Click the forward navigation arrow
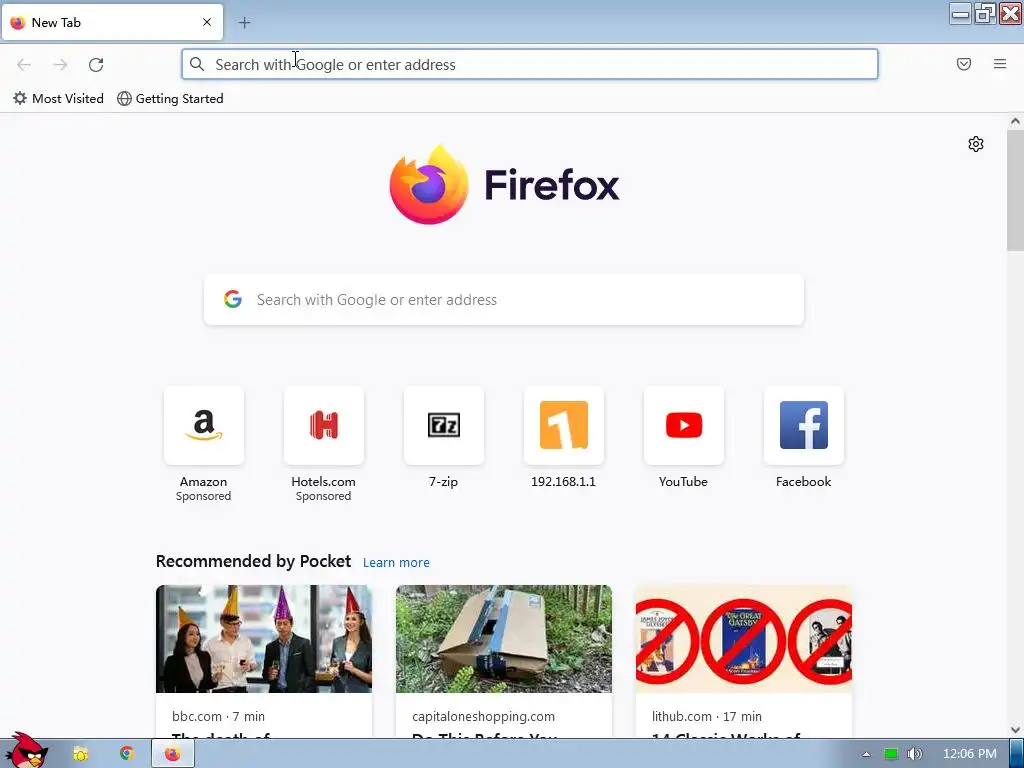Screen dimensions: 1024x768 coord(60,65)
